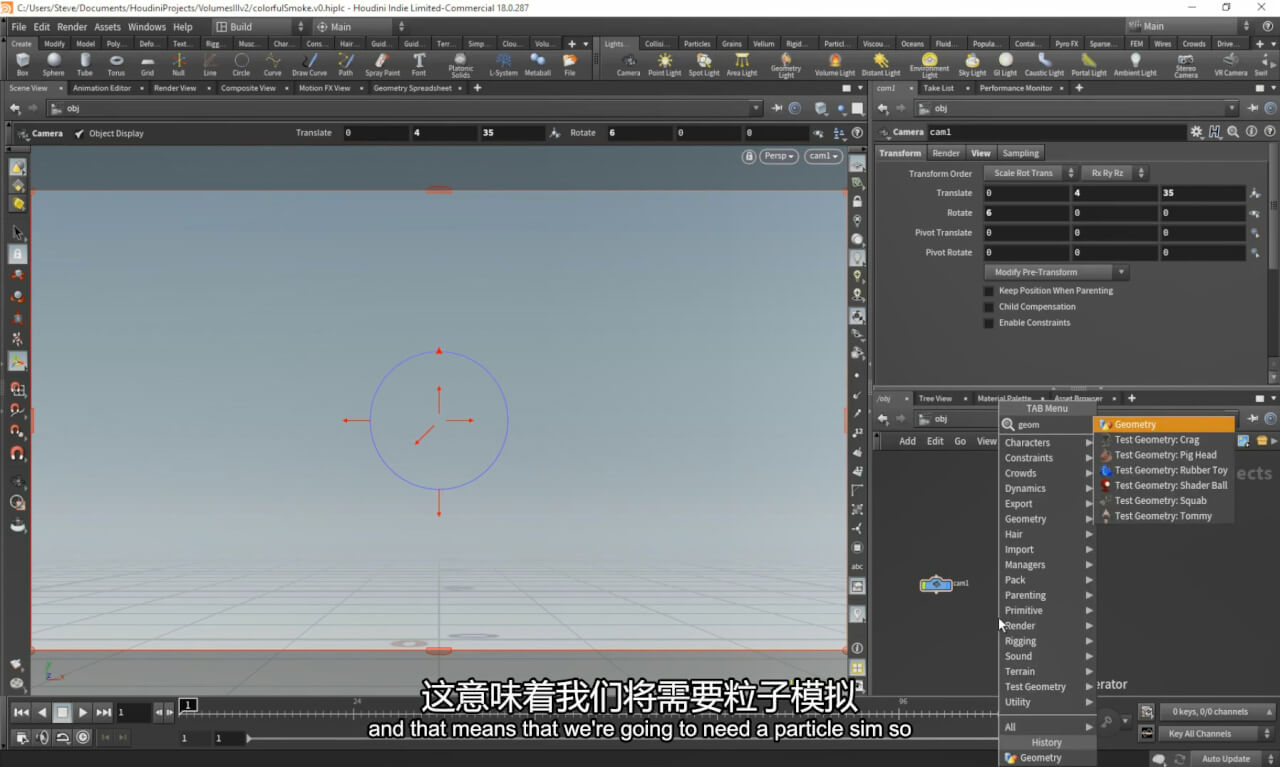Select the Sphere shelf tool
Image resolution: width=1280 pixels, height=767 pixels.
point(53,65)
